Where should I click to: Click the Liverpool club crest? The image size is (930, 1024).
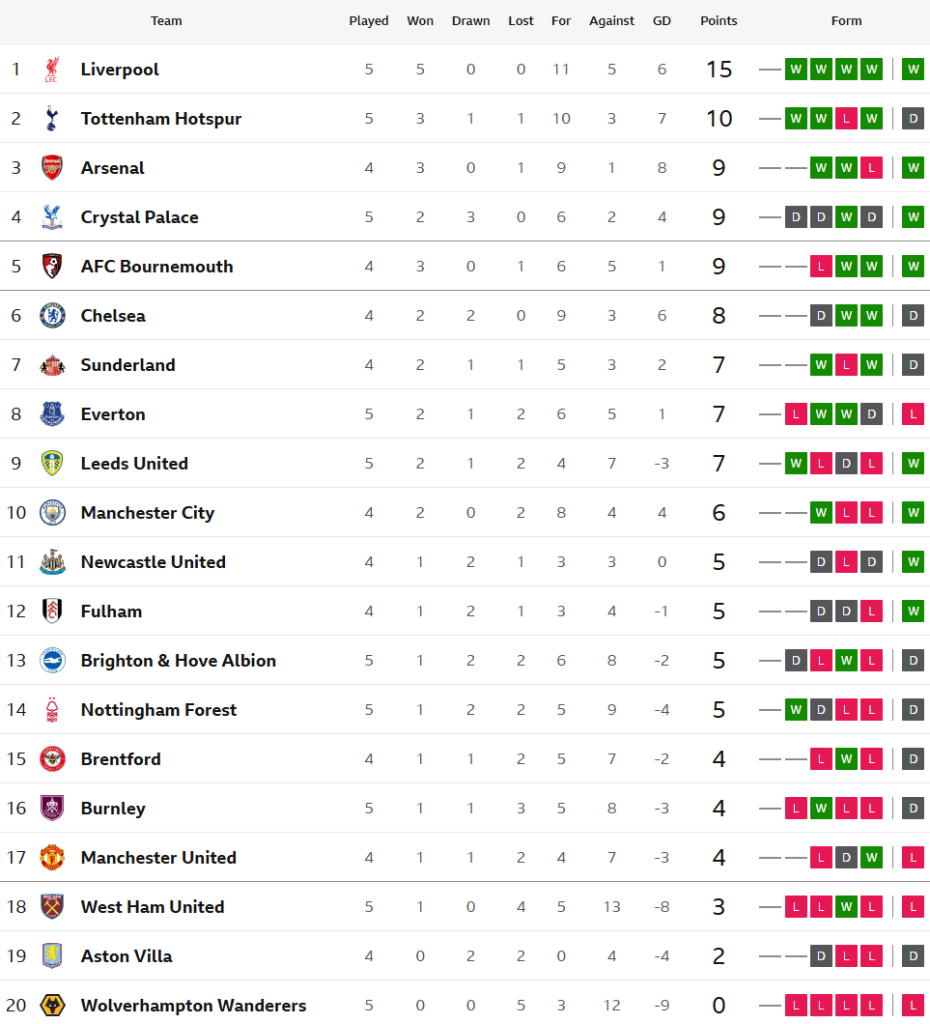tap(52, 69)
